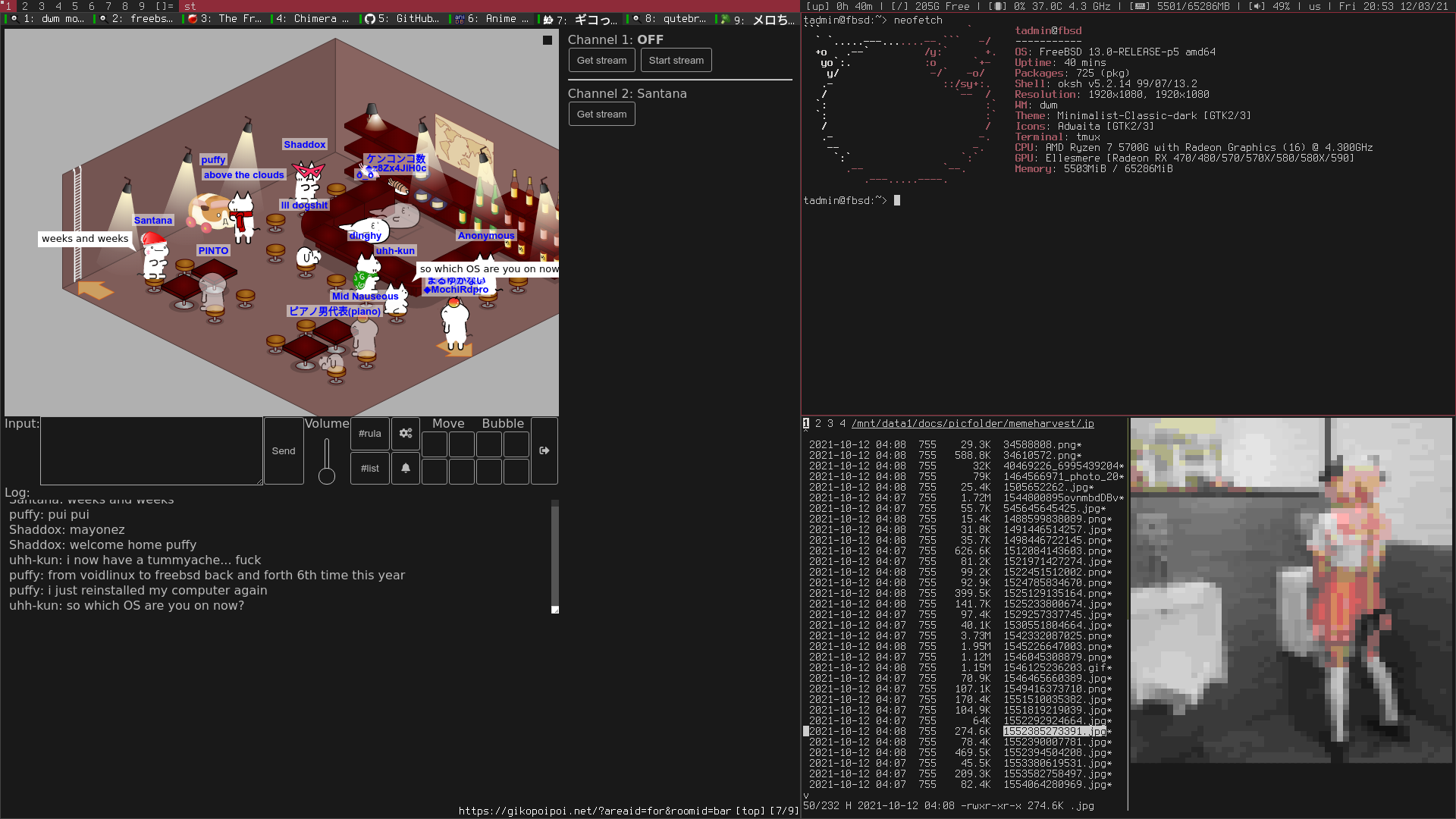Select file 34588808.png in ranger
This screenshot has width=1456, height=819.
tap(1043, 444)
